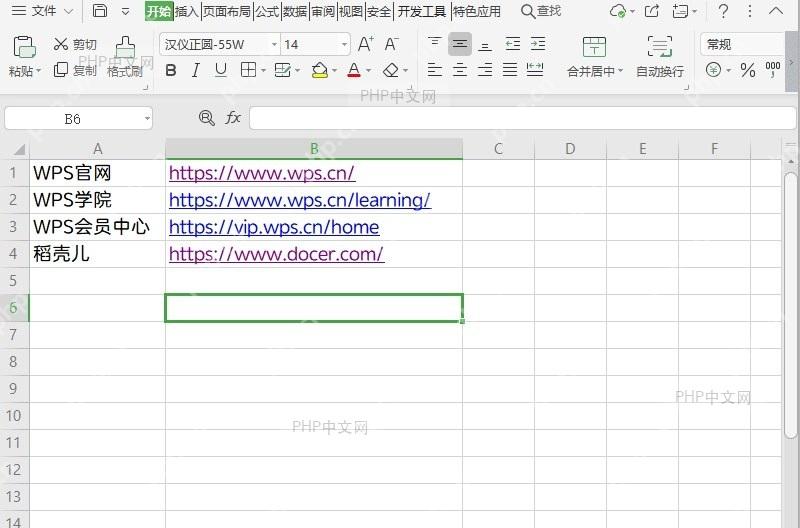Click the eraser clear formatting icon
This screenshot has width=800, height=528.
pyautogui.click(x=391, y=70)
